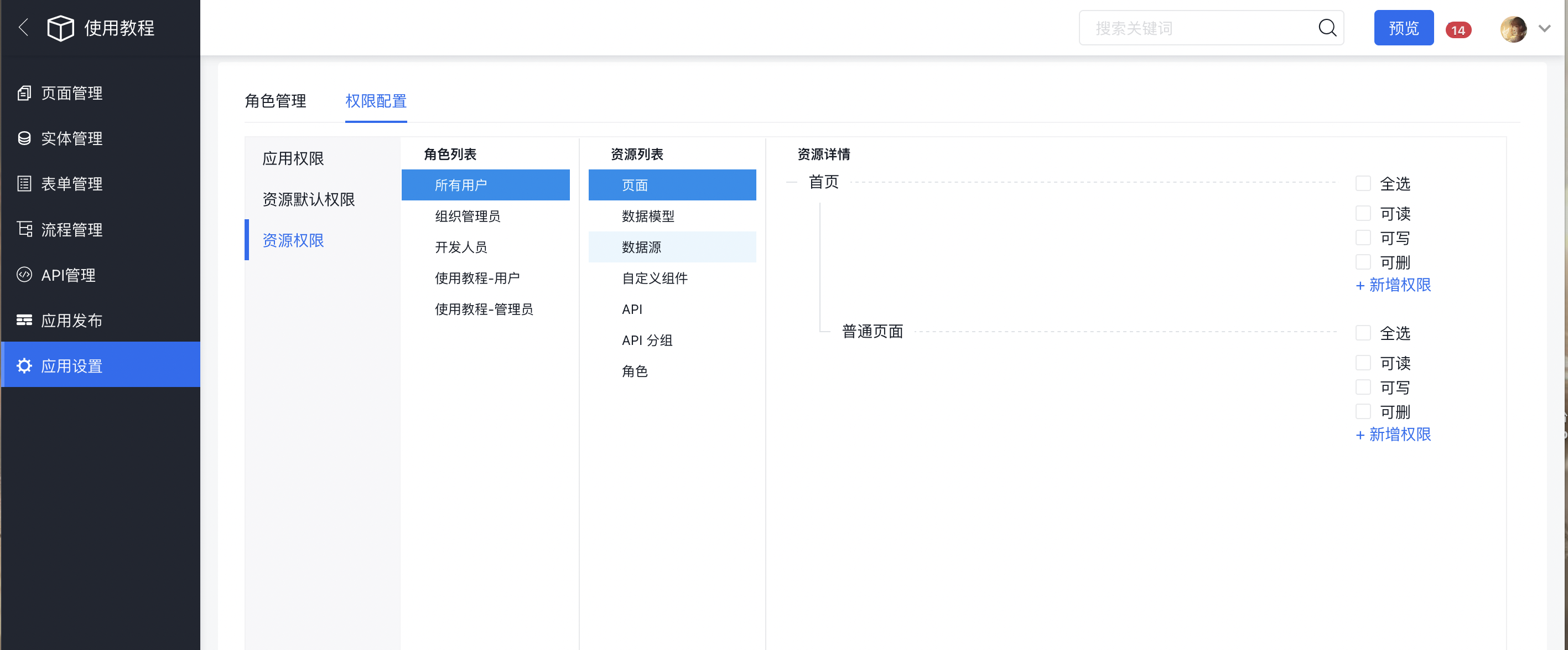Check 可删 for 首页
1568x650 pixels.
coord(1363,262)
